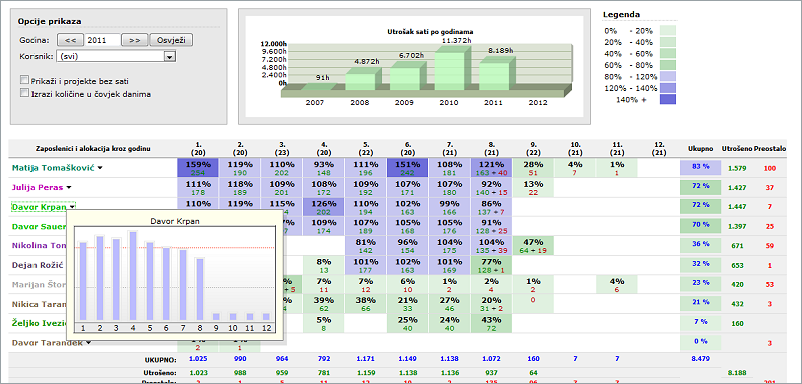Click the 140% + legend color swatch
Image resolution: width=802 pixels, height=384 pixels.
pyautogui.click(x=668, y=100)
